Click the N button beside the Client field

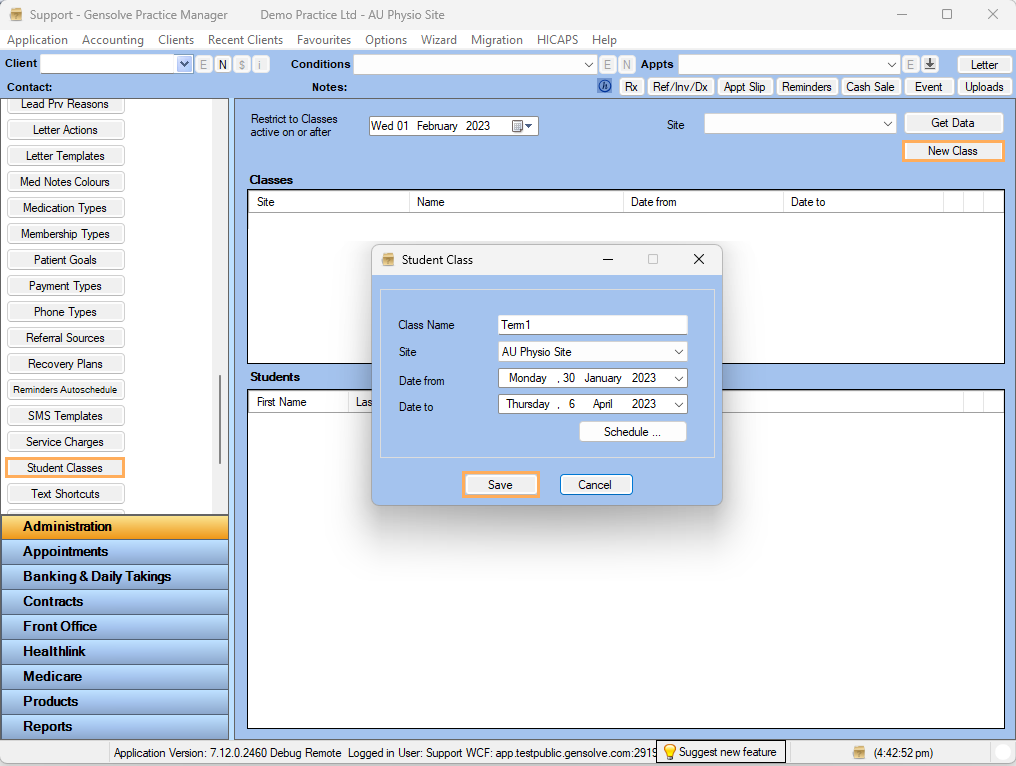pos(223,64)
